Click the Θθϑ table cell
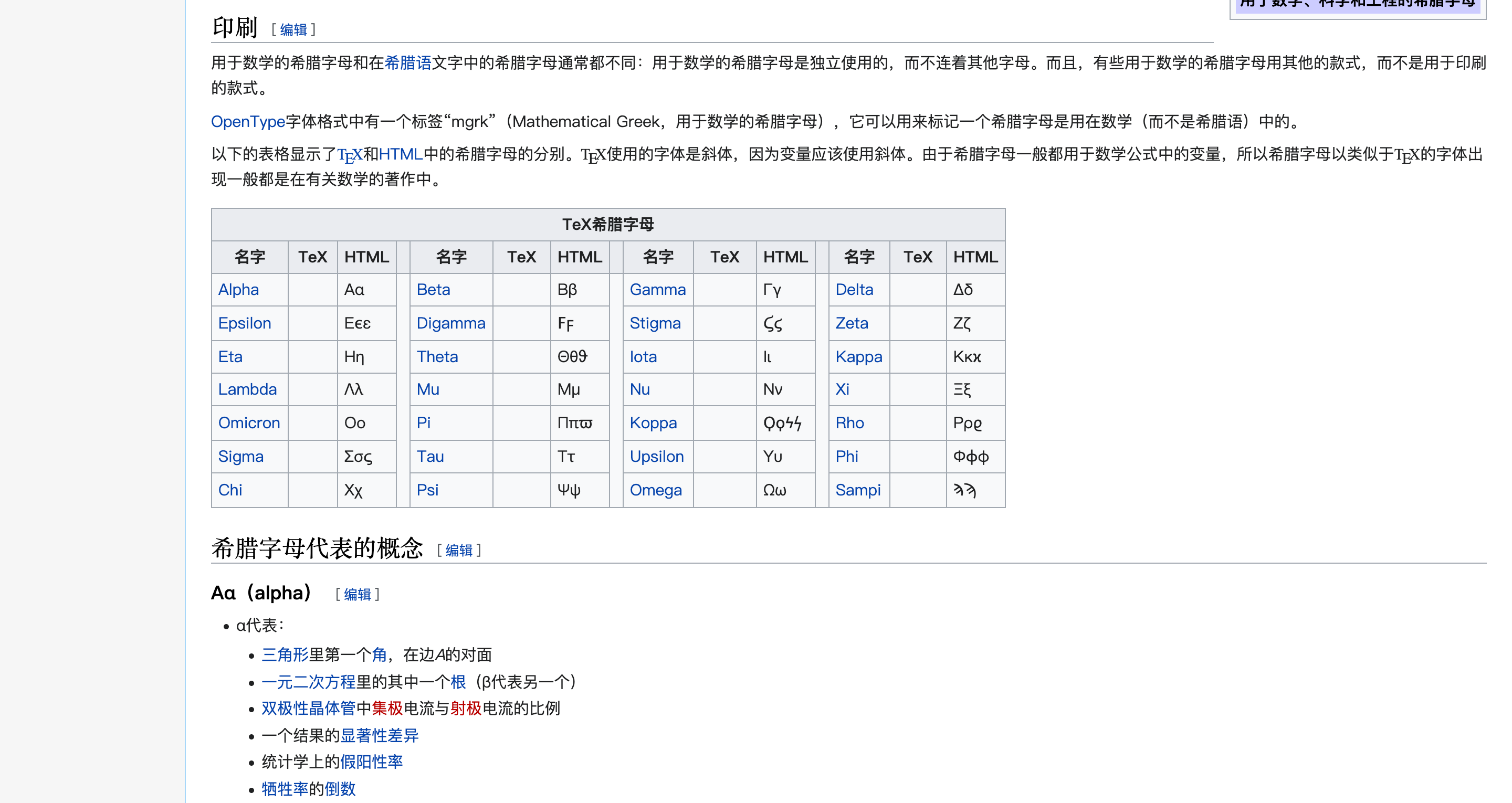This screenshot has width=1512, height=803. pyautogui.click(x=580, y=357)
